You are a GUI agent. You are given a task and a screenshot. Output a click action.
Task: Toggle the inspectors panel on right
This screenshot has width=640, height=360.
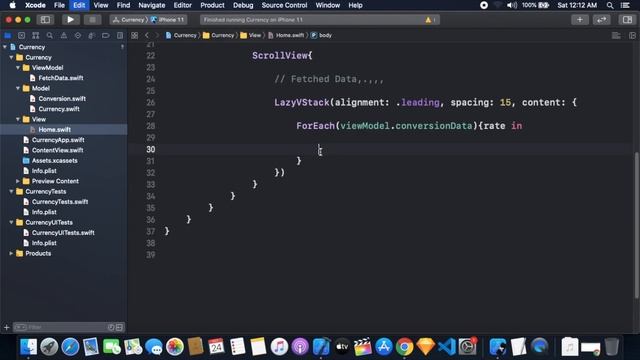coord(627,20)
